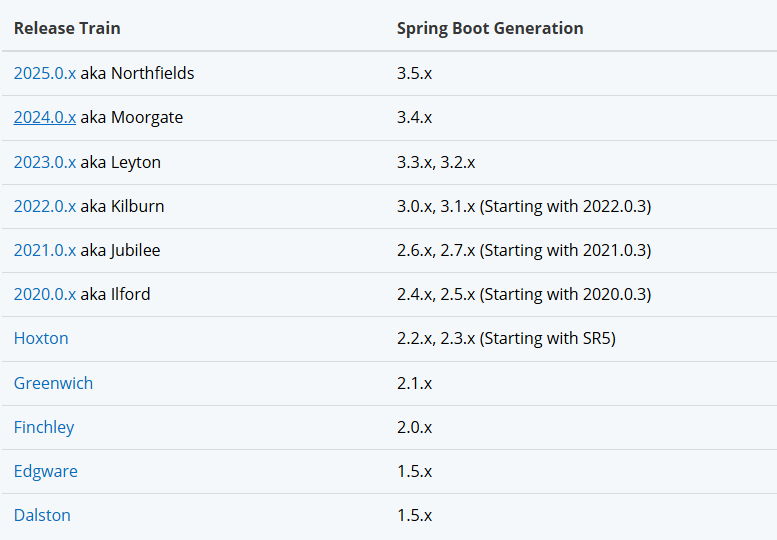Open the 2023.0.x release train link
Viewport: 777px width, 540px height.
click(x=45, y=162)
